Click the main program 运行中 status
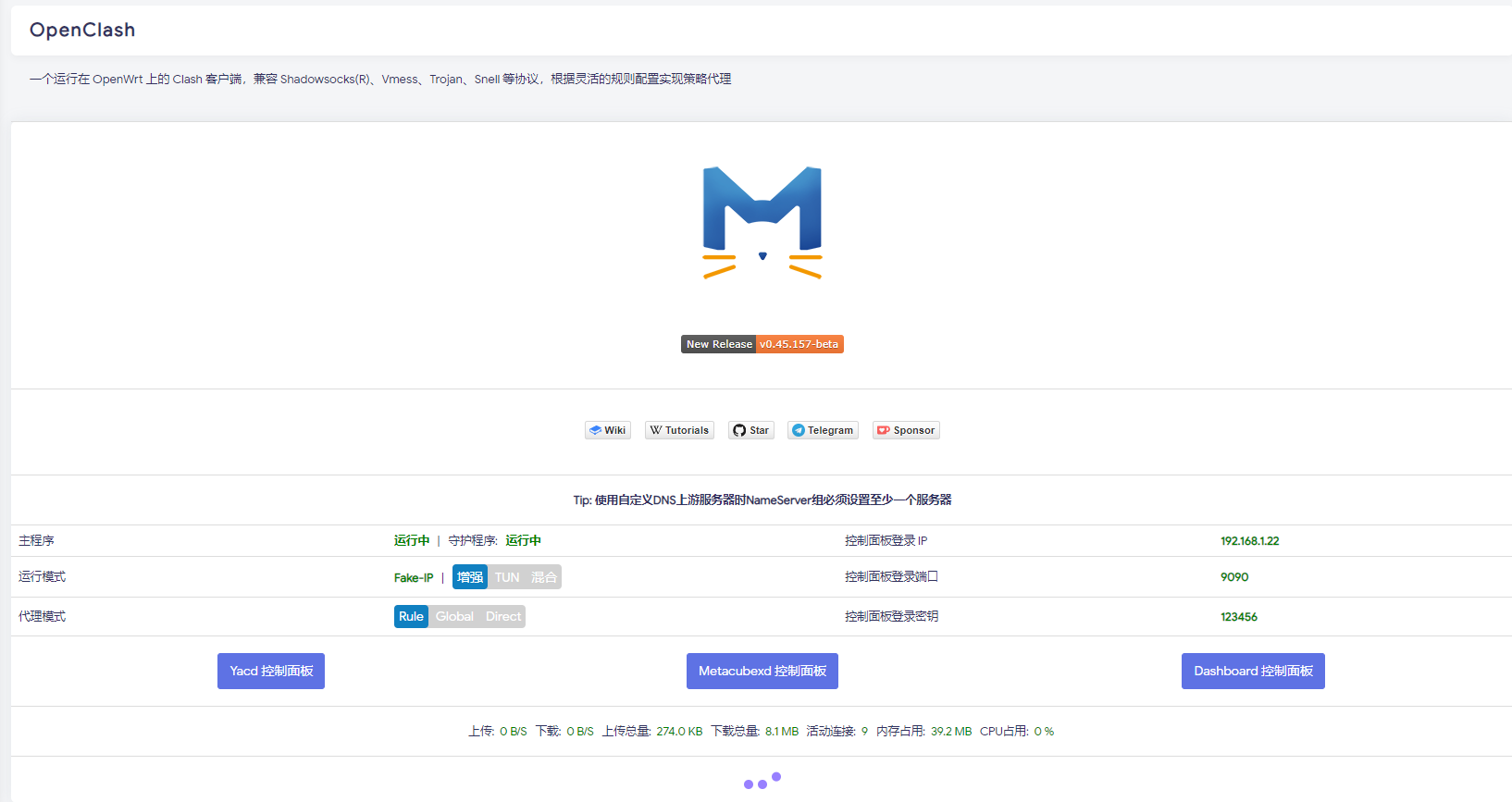The height and width of the screenshot is (802, 1512). pyautogui.click(x=412, y=540)
